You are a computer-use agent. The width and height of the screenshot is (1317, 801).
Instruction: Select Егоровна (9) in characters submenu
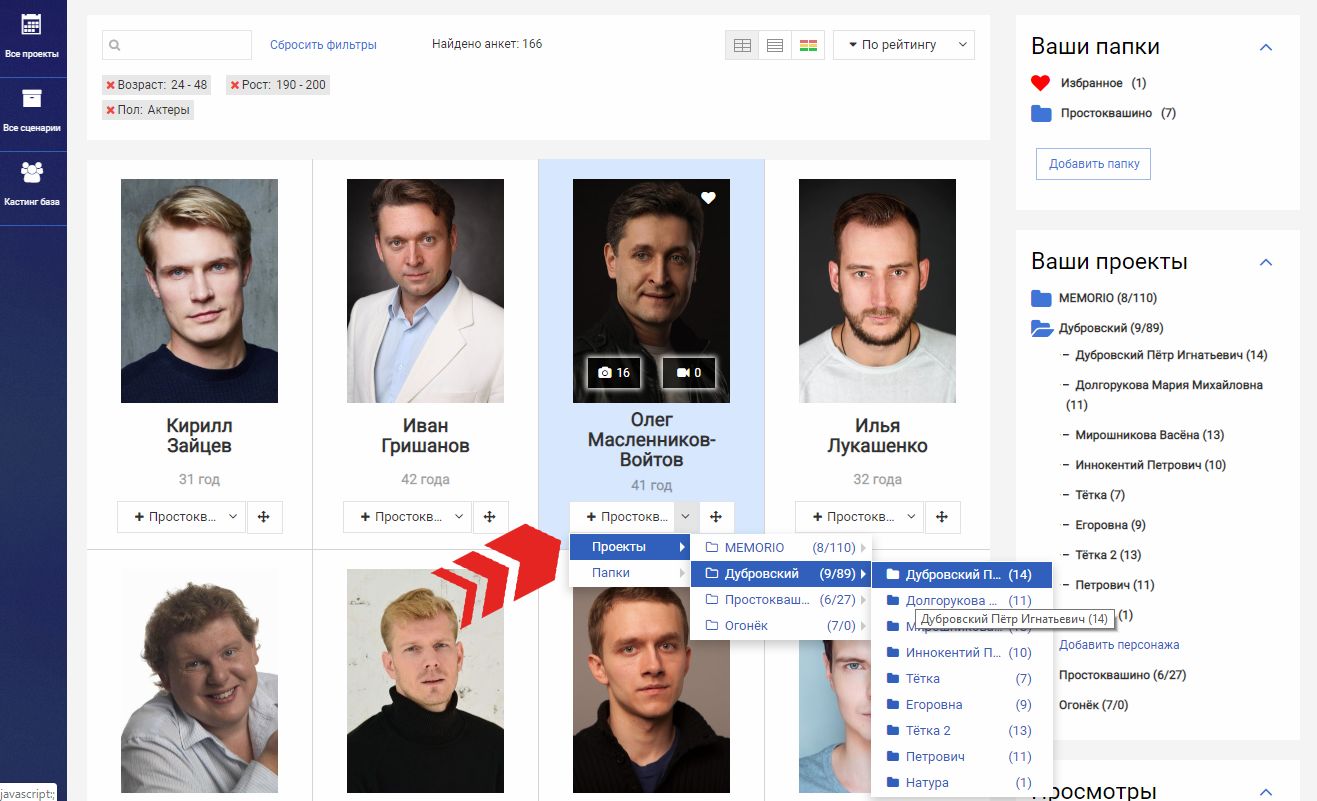[x=962, y=705]
